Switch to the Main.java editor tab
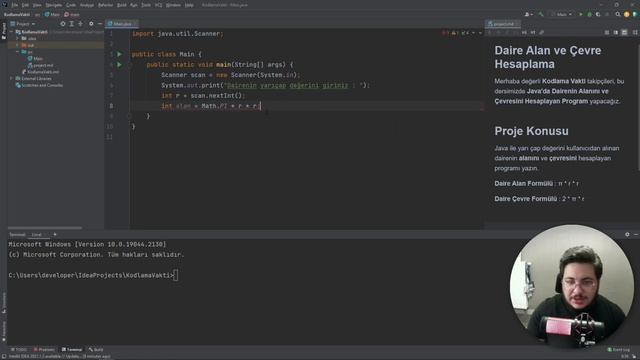Viewport: 640px width, 360px height. (122, 24)
